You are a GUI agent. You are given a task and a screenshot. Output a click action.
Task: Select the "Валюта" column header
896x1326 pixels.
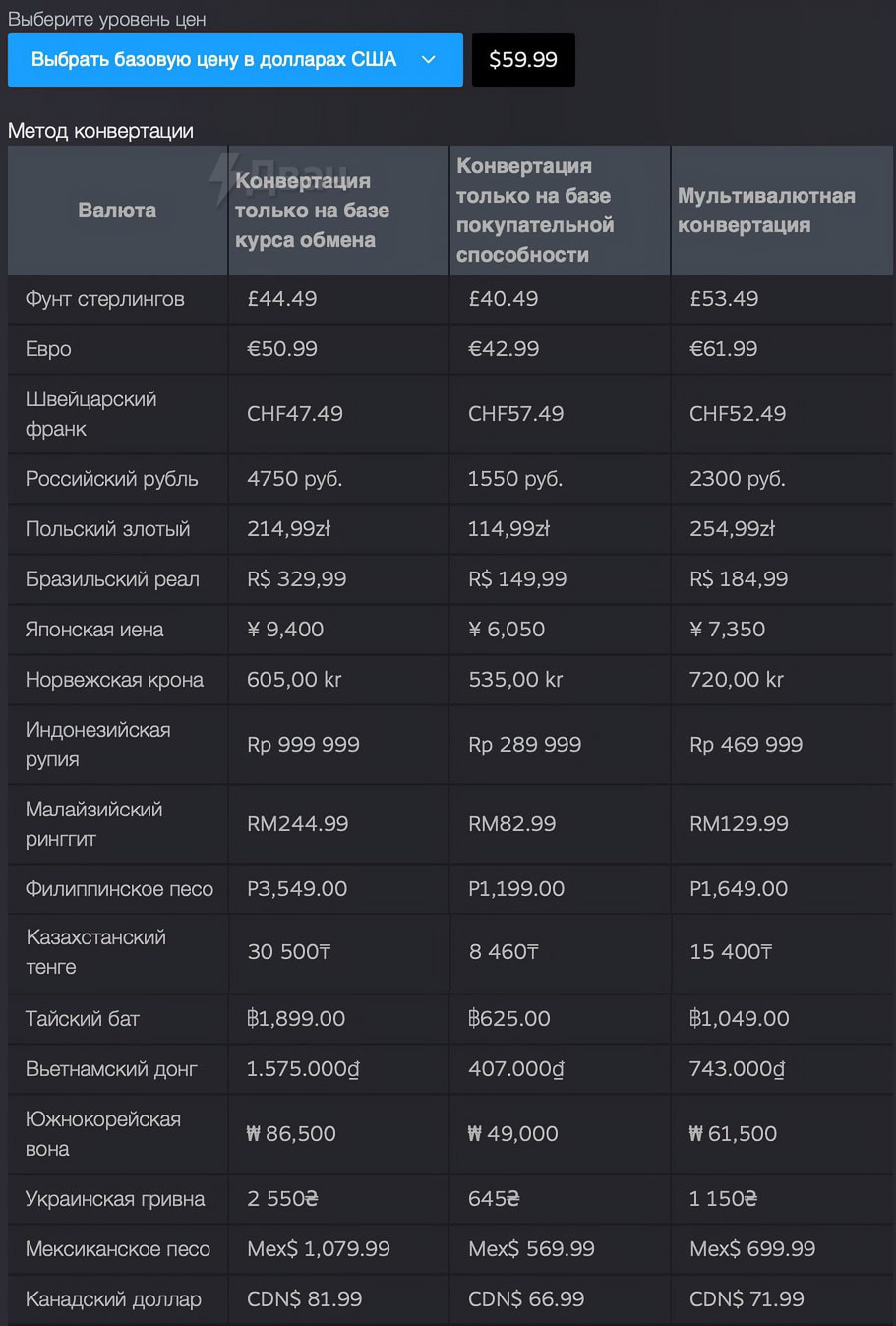(x=117, y=211)
